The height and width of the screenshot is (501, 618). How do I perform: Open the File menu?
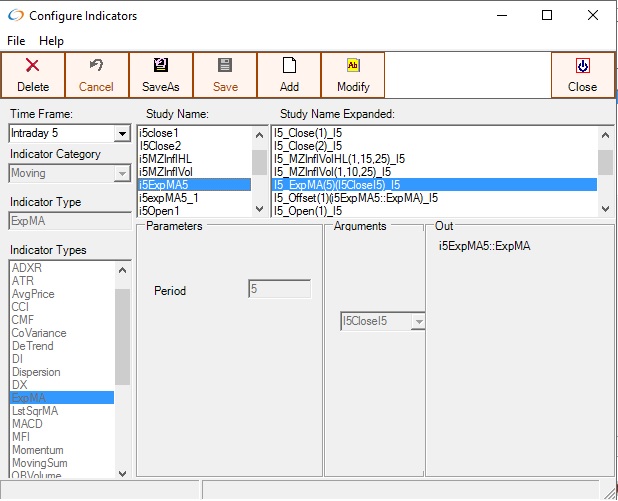(x=17, y=41)
